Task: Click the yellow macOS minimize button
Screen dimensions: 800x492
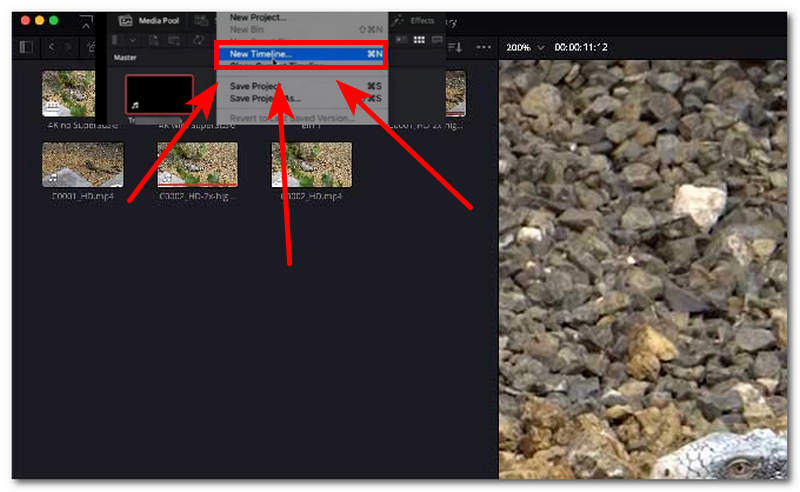Action: pos(39,20)
